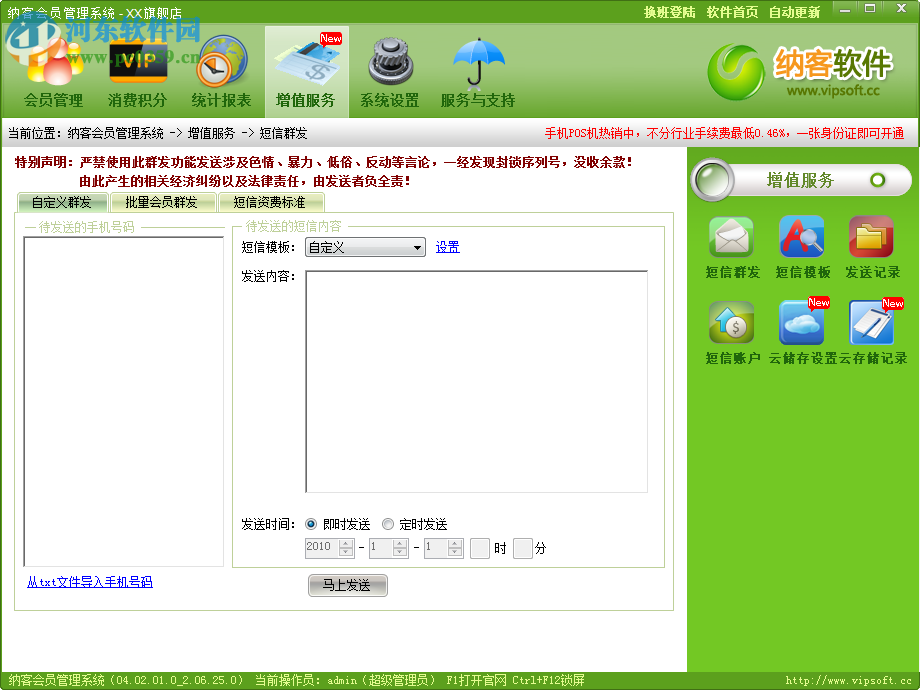This screenshot has height=690, width=920.
Task: Open the 云存储记录 sidebar icon
Action: [870, 320]
